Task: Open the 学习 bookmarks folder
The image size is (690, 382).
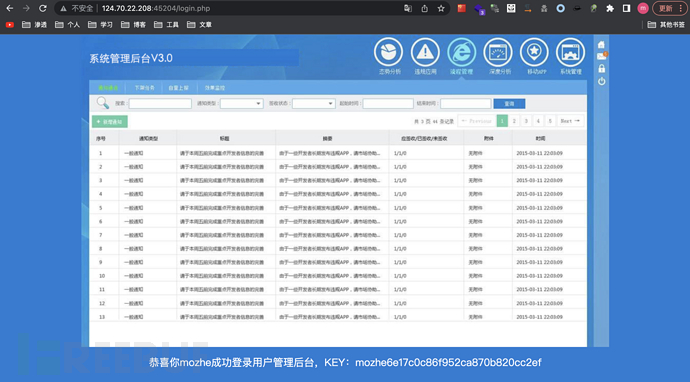Action: point(100,25)
